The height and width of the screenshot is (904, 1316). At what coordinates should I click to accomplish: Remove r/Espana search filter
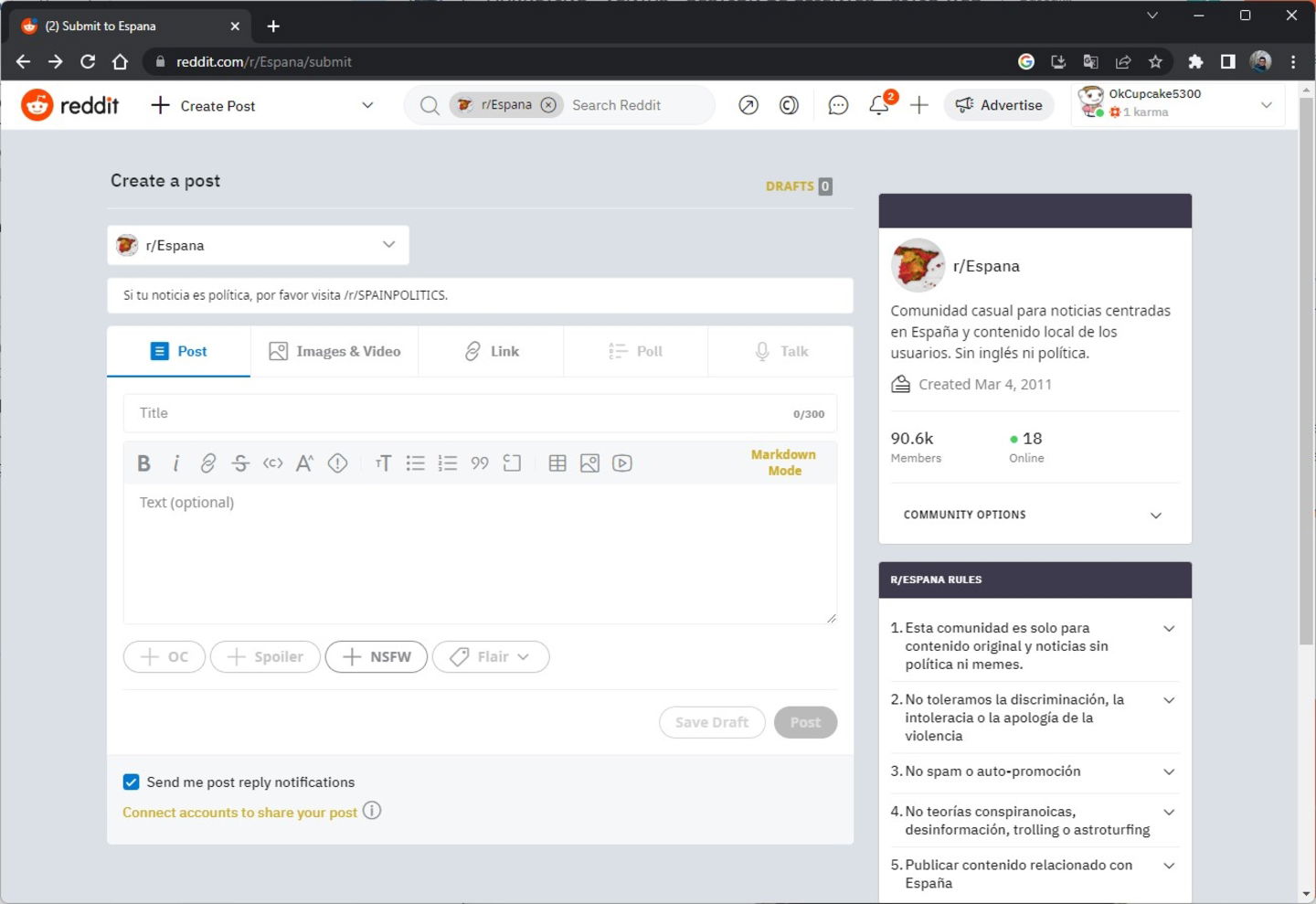point(548,105)
